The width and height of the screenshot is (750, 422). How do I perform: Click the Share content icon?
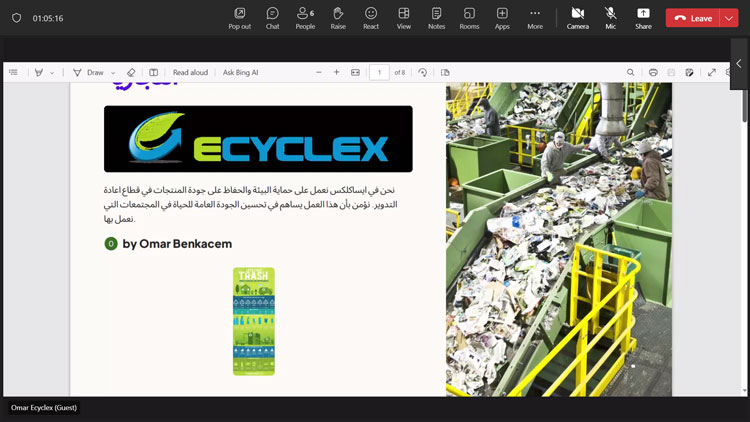click(643, 17)
